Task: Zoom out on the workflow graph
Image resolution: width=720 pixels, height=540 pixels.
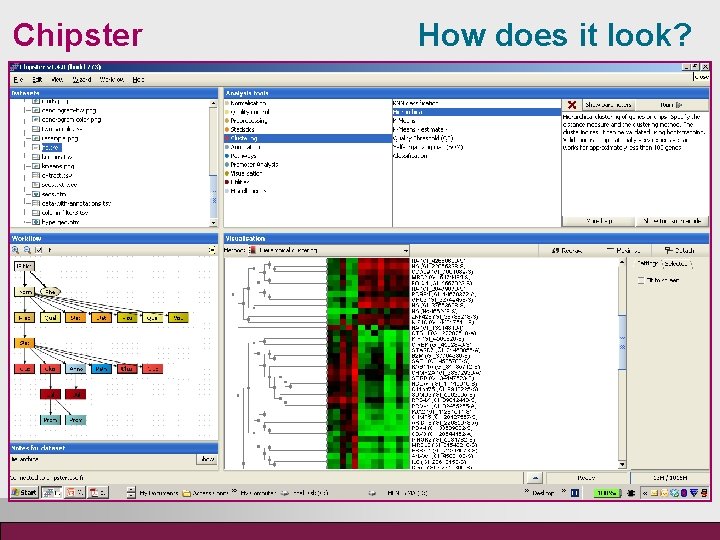Action: tap(27, 250)
